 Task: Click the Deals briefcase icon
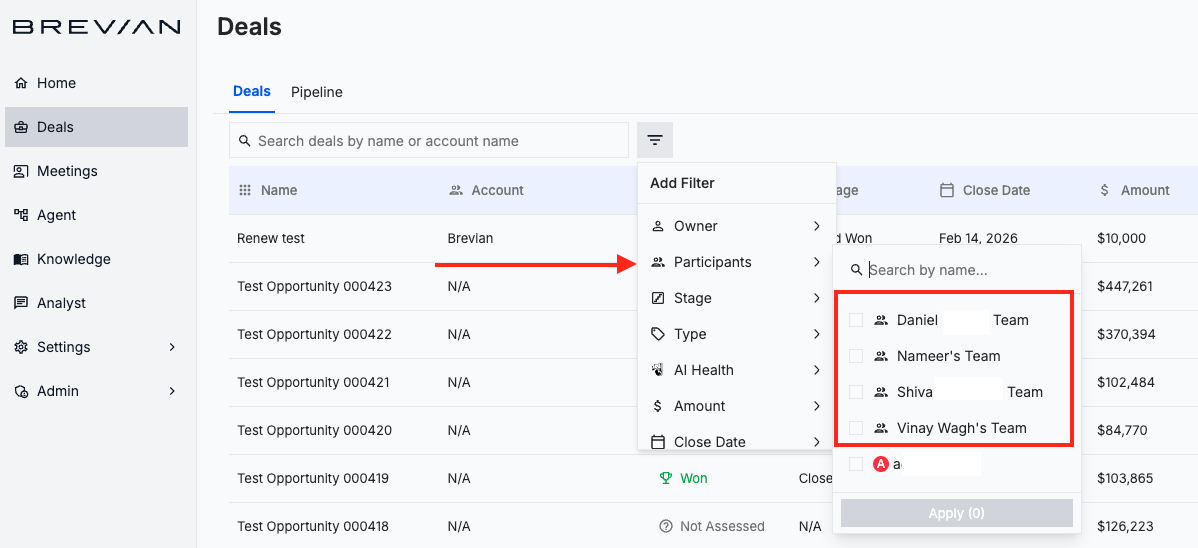[21, 127]
